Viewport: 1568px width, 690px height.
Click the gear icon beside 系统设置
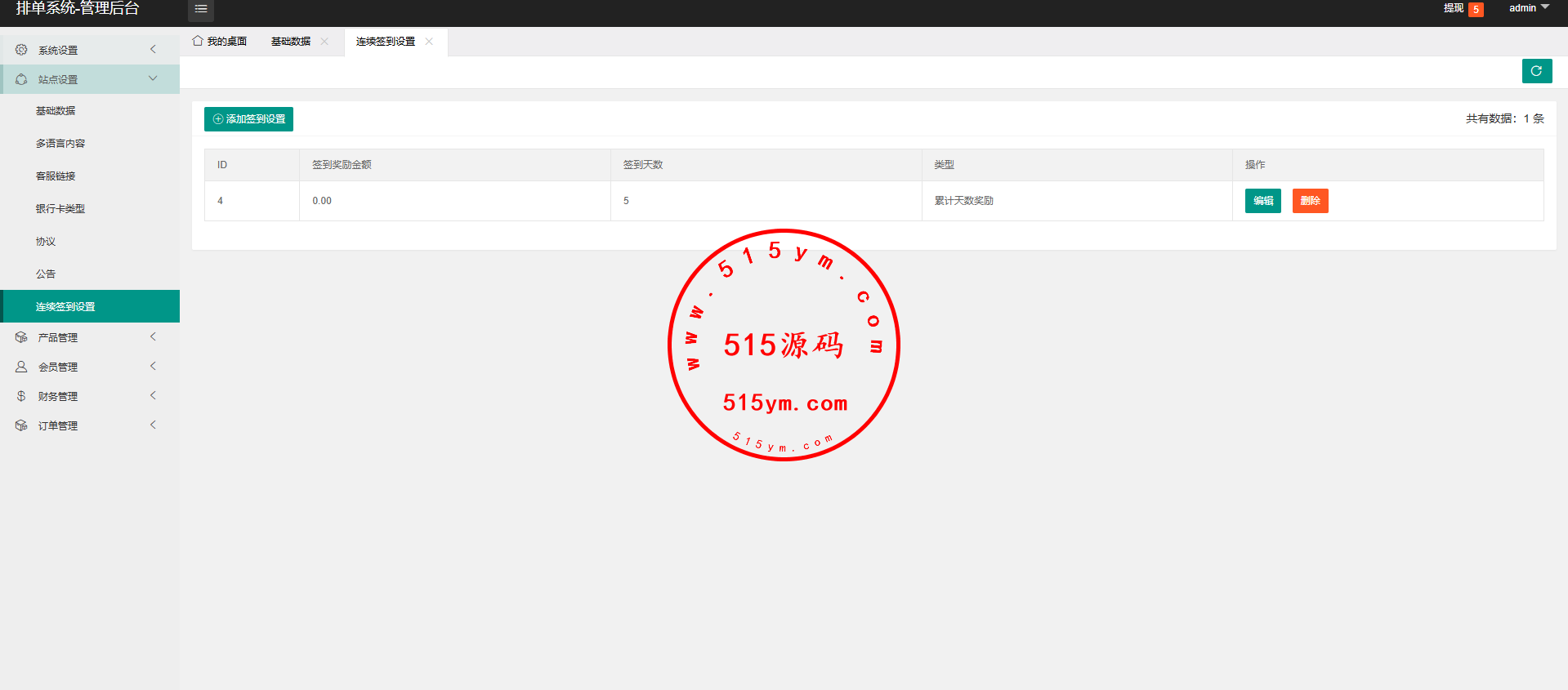[x=21, y=50]
